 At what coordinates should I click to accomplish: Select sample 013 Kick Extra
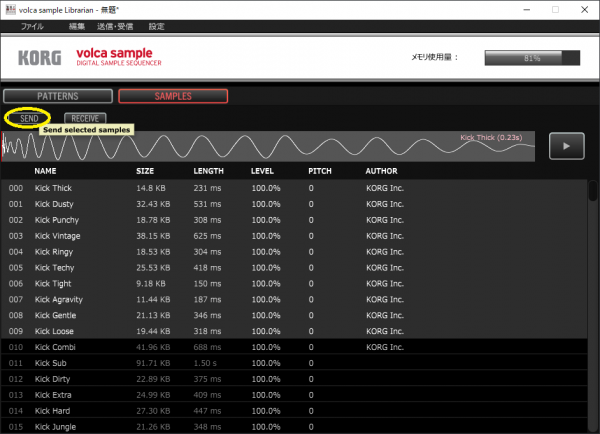click(294, 395)
